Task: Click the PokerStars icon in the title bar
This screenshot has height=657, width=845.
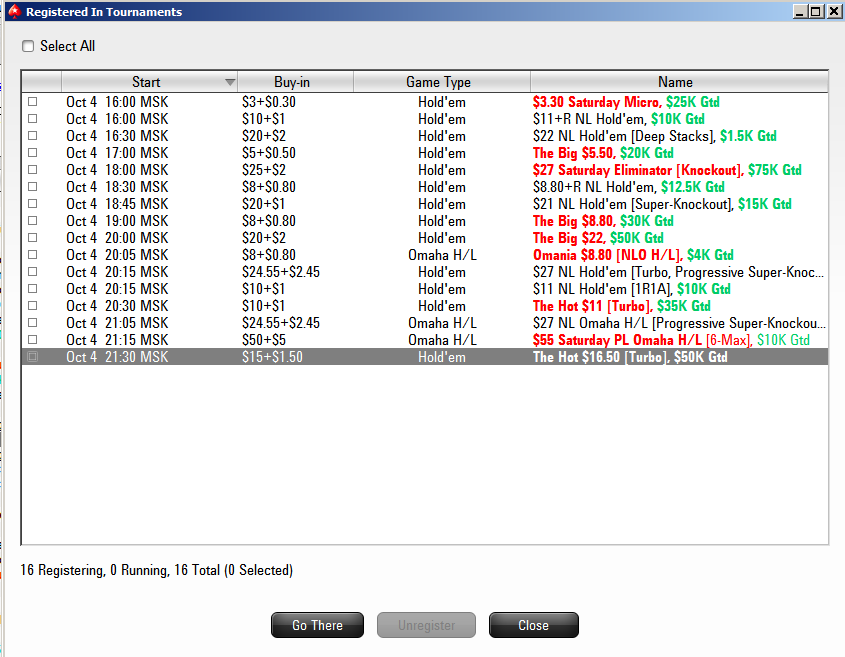Action: tap(15, 11)
